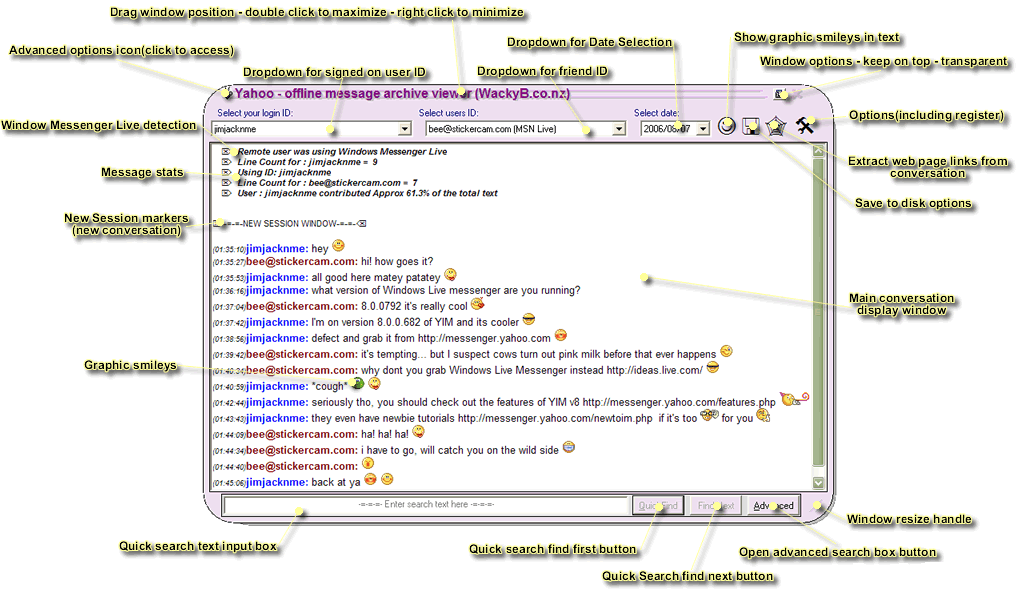Click marker icon beside 'Using ID: jimjacknme'
Screen dimensions: 1016x590
pyautogui.click(x=226, y=172)
